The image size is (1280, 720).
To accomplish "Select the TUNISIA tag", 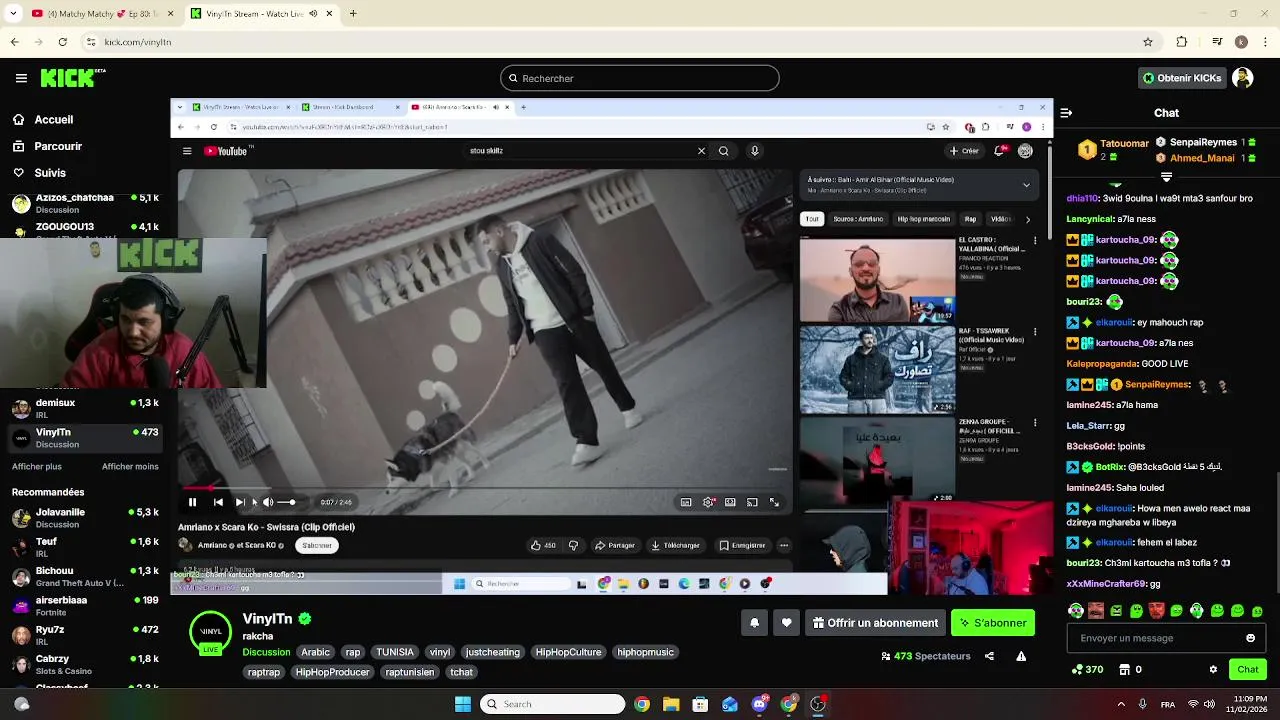I will (x=395, y=652).
